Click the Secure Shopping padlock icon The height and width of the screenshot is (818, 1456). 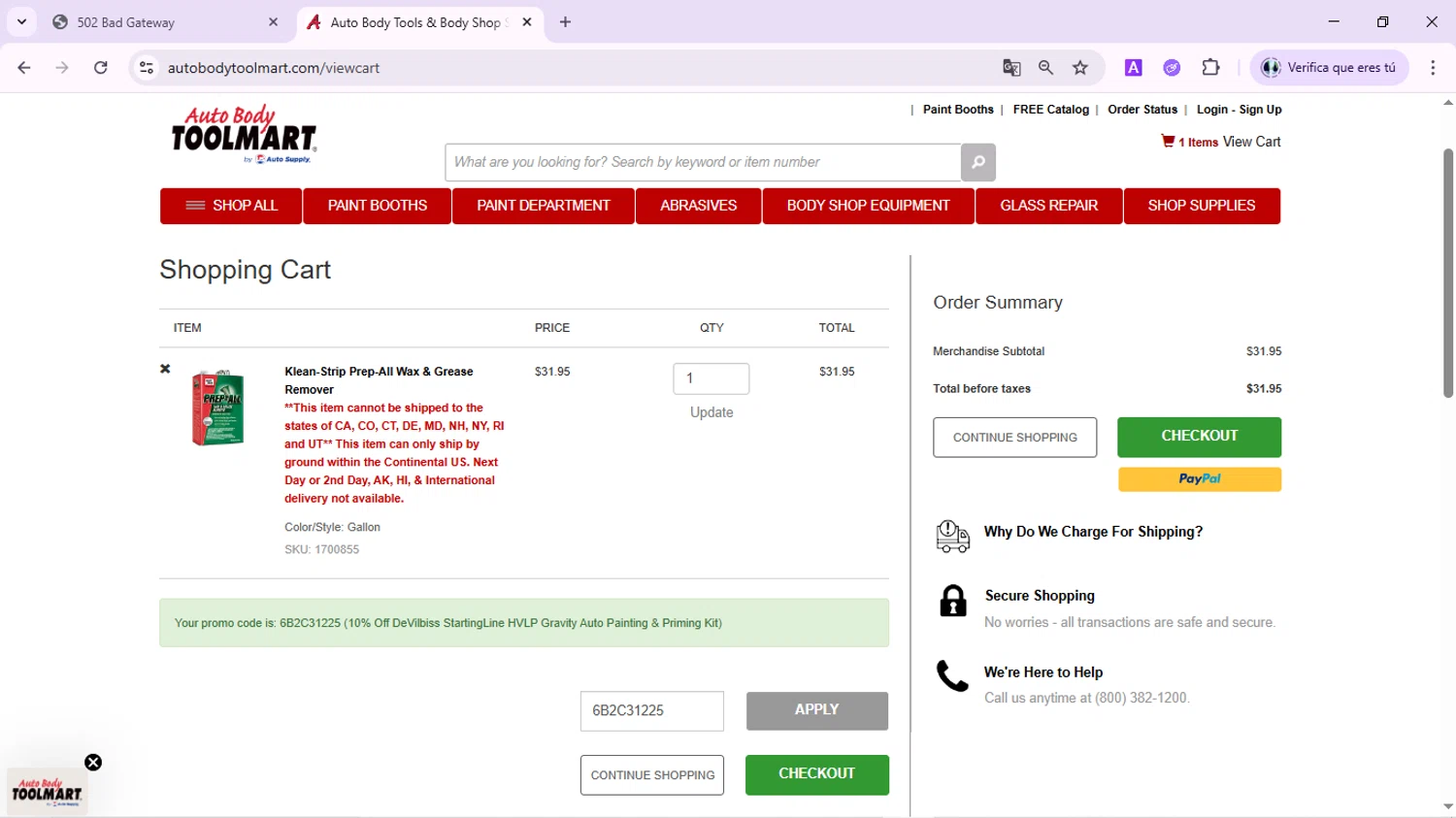click(953, 601)
